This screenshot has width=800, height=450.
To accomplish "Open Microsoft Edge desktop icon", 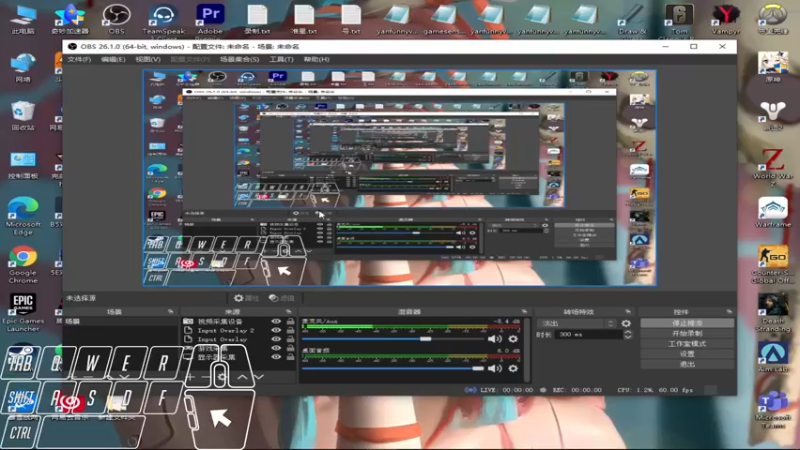I will (23, 216).
